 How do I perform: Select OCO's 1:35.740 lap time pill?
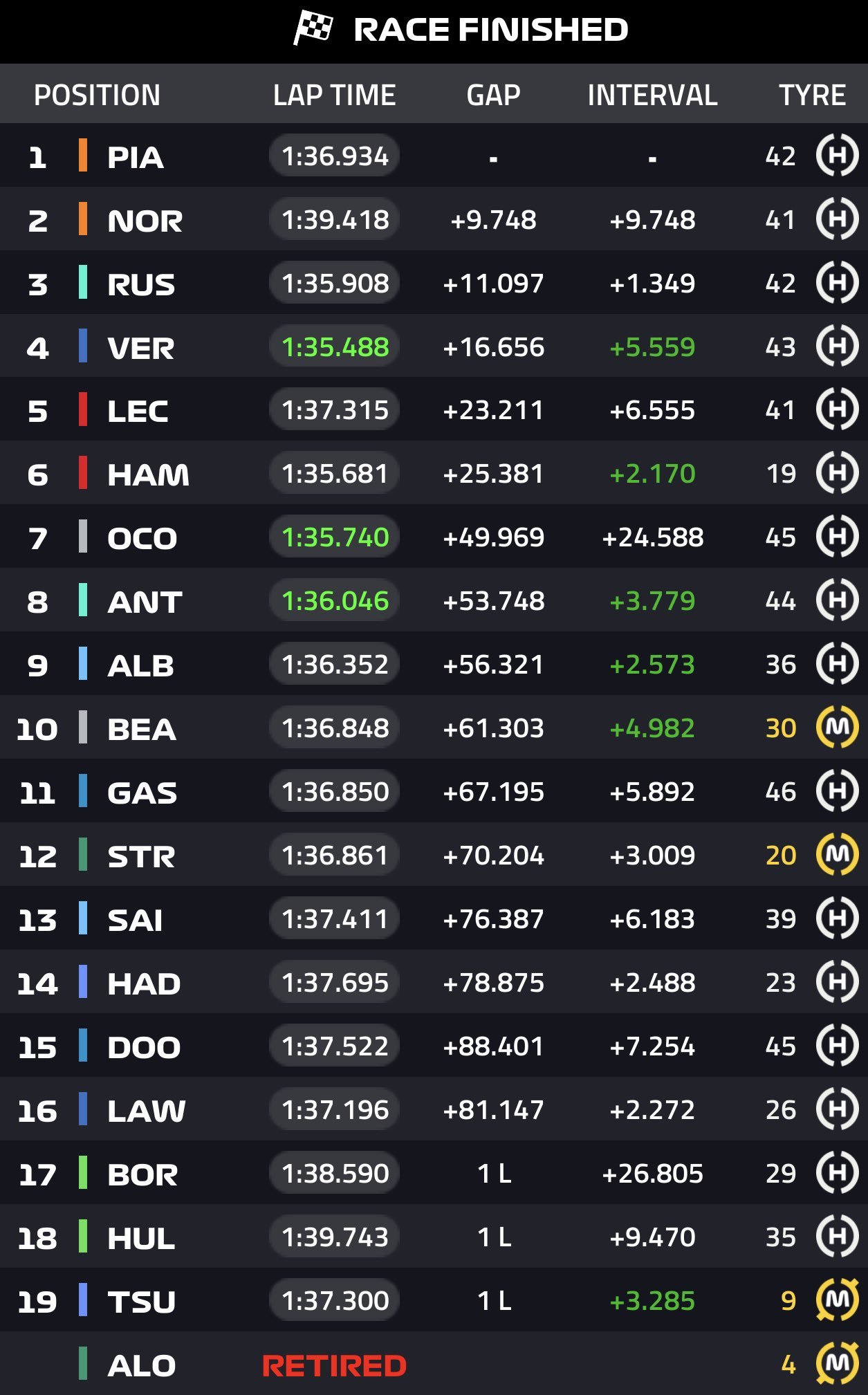(x=335, y=537)
